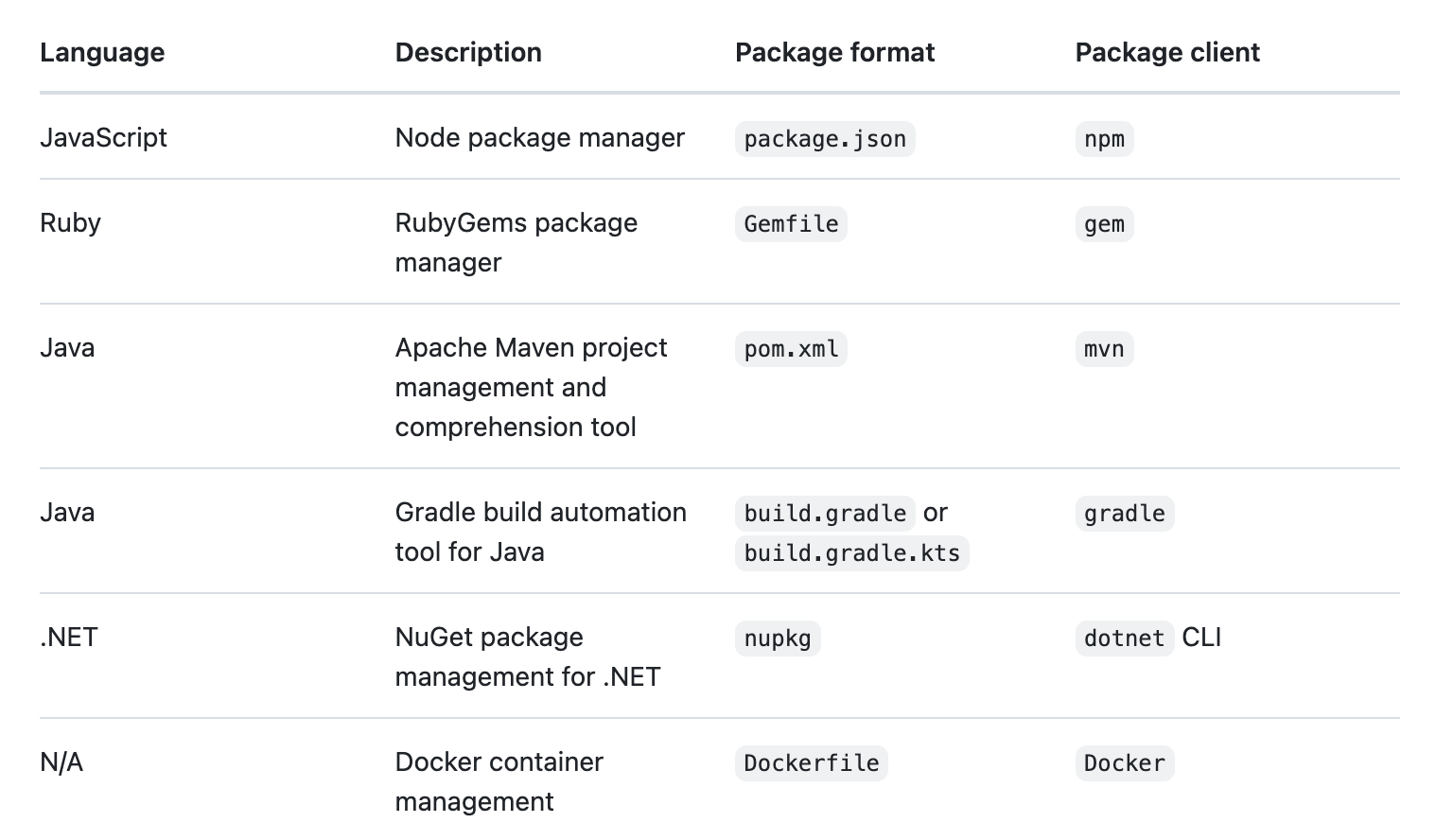The width and height of the screenshot is (1436, 840).
Task: Select the dotnet code label
Action: pos(1124,639)
